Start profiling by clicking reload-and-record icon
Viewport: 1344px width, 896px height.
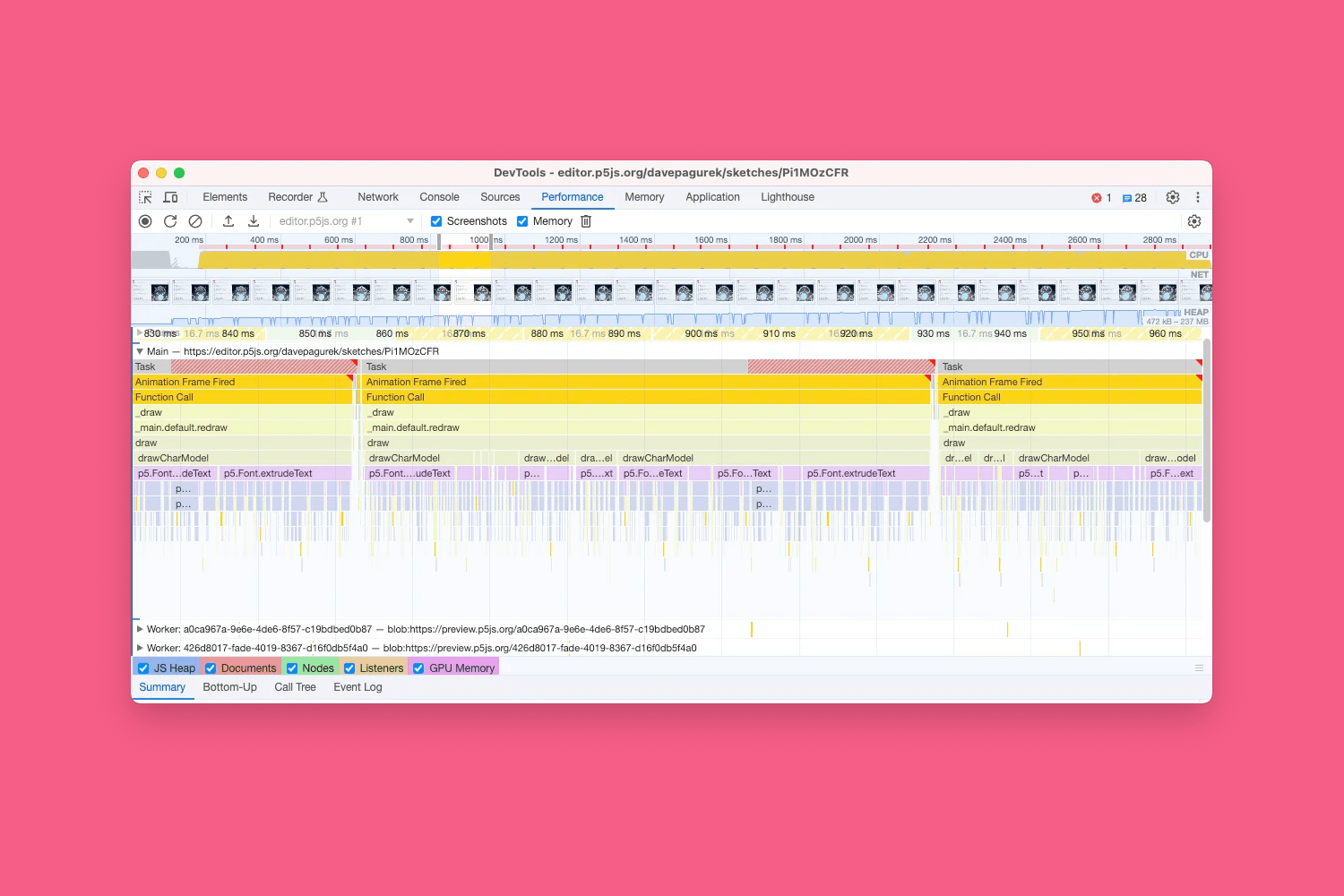pyautogui.click(x=170, y=220)
